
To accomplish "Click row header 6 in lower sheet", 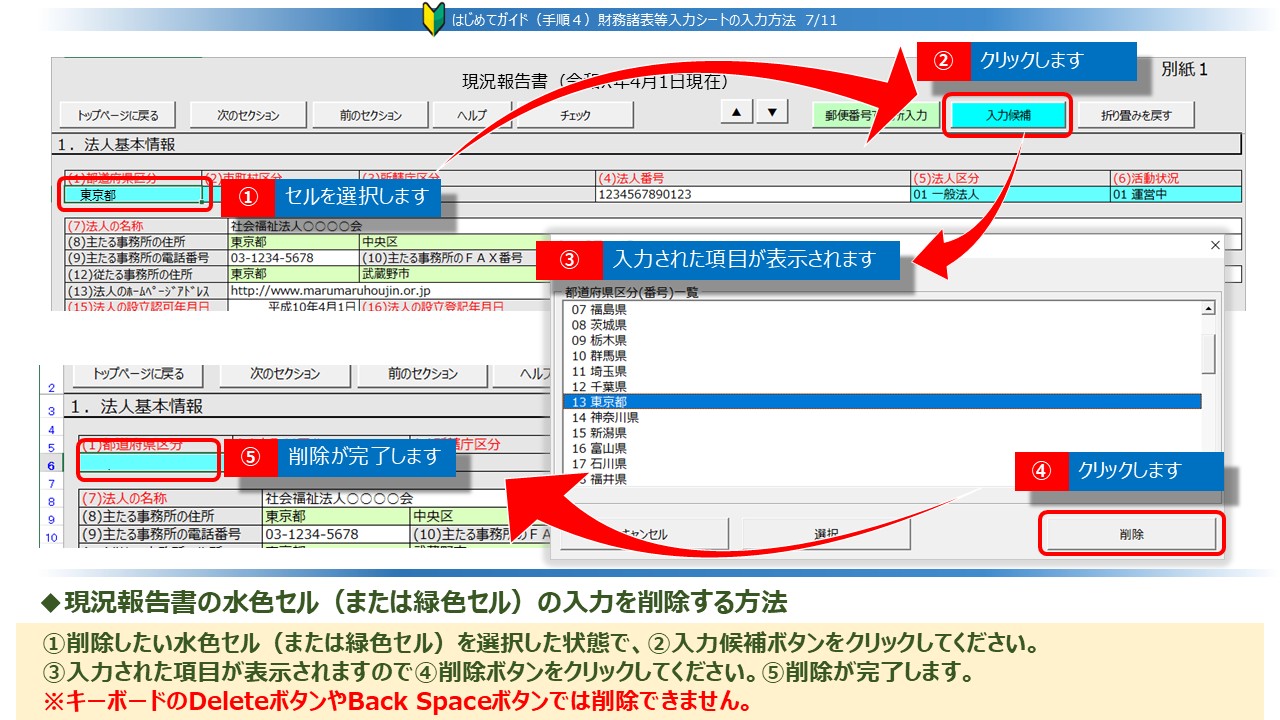I will tap(50, 465).
